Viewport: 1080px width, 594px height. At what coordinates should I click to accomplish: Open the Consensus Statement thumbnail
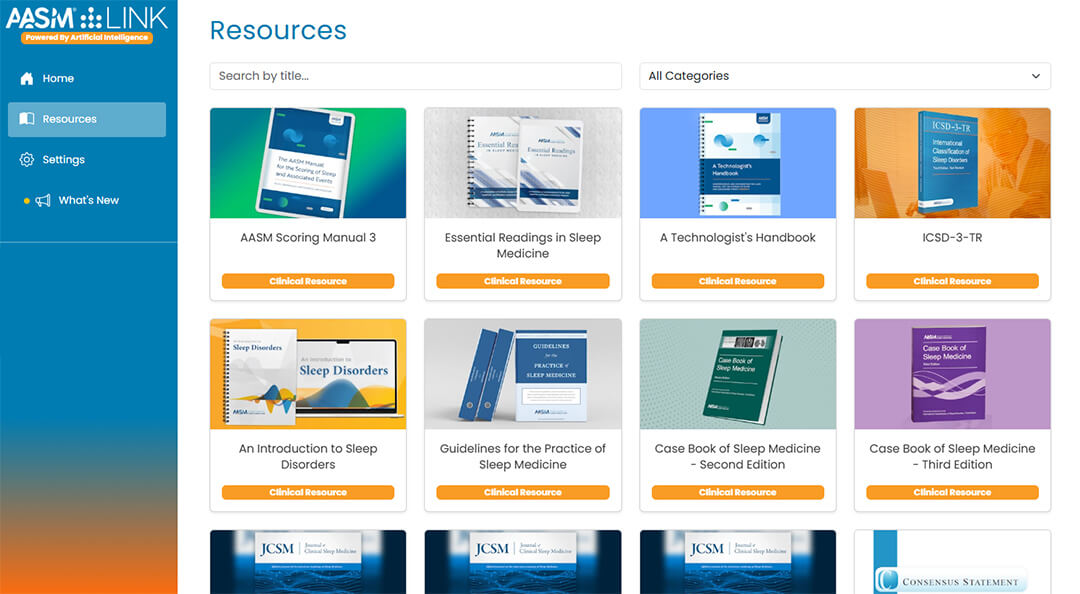click(953, 562)
